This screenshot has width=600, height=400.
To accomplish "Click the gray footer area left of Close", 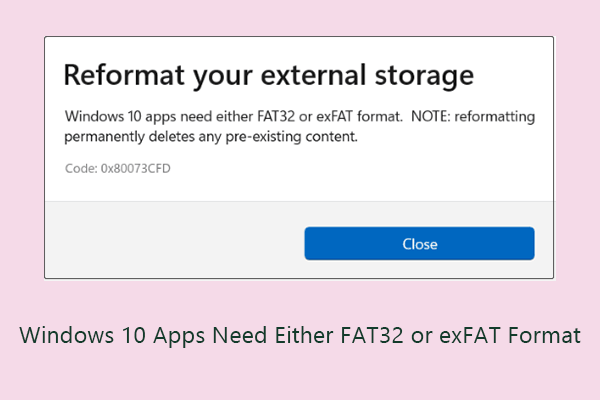I will click(170, 243).
